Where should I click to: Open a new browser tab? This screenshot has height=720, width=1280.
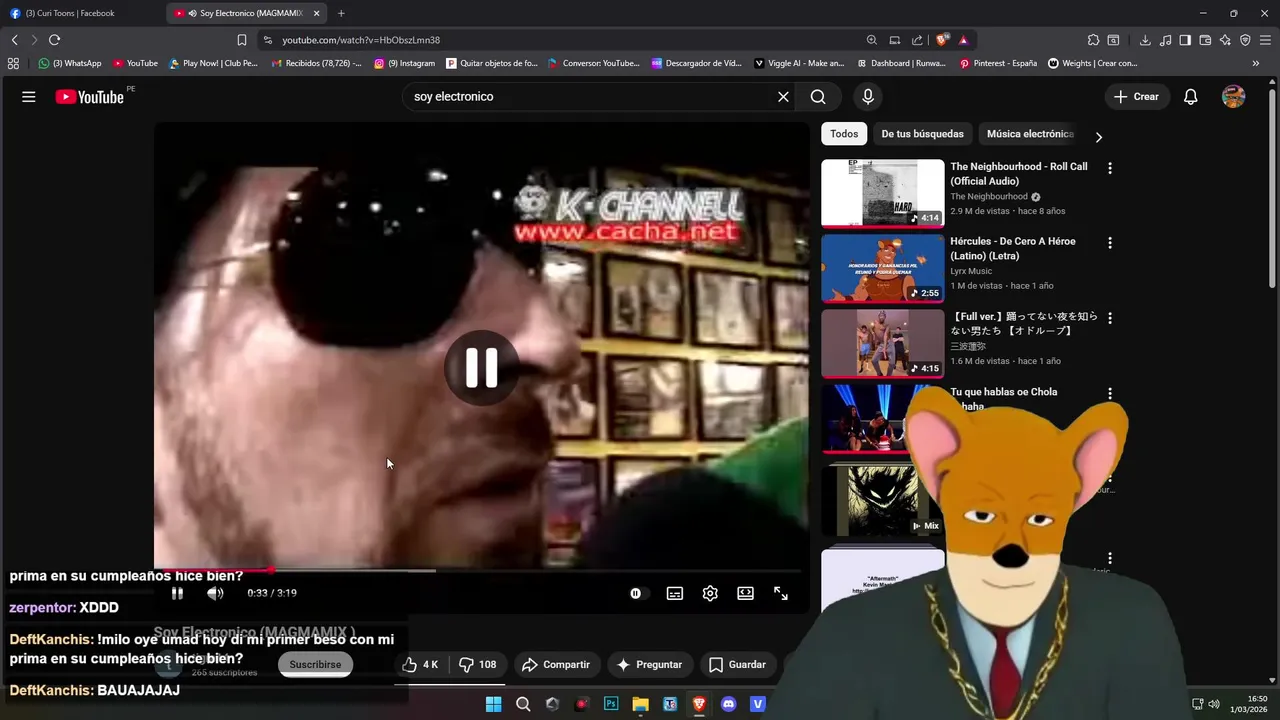point(341,13)
